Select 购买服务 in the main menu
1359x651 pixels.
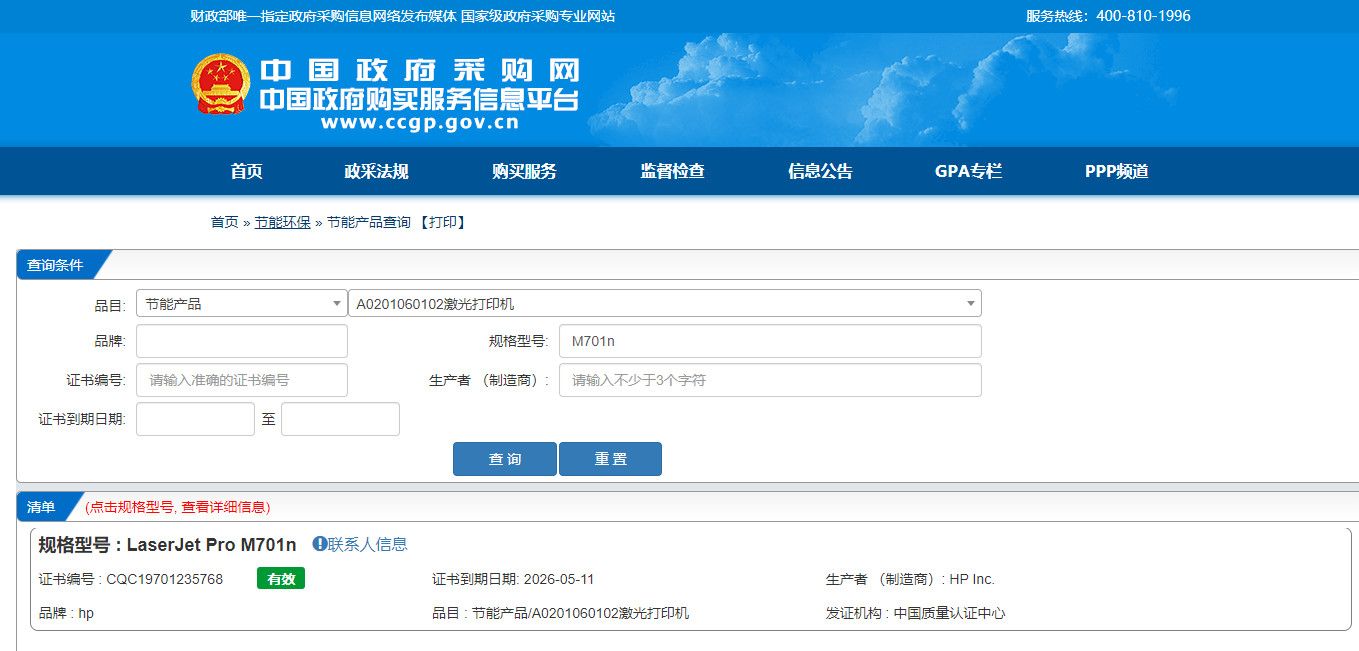click(x=524, y=171)
